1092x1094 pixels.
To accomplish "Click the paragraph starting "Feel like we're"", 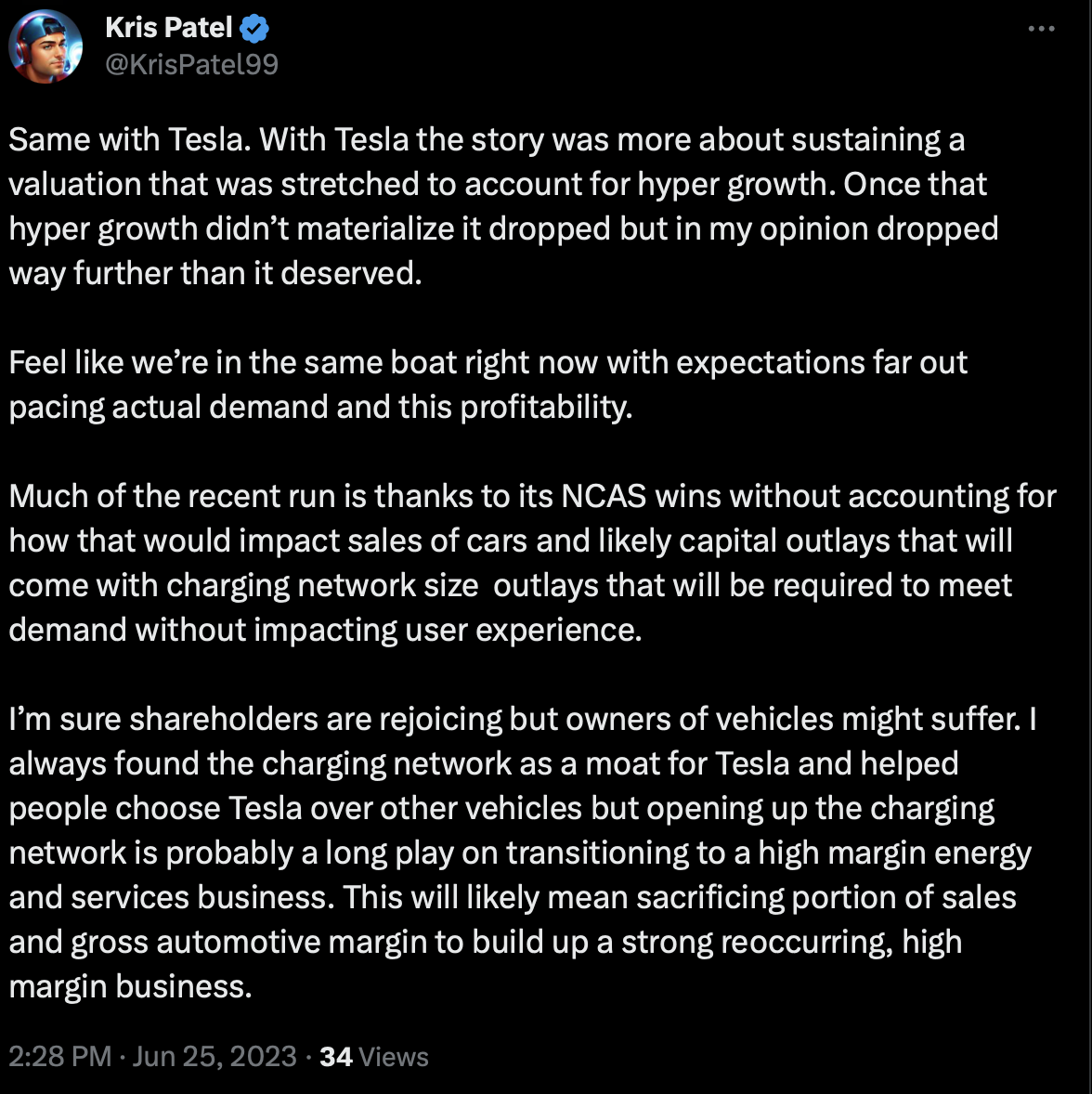I will 487,384.
